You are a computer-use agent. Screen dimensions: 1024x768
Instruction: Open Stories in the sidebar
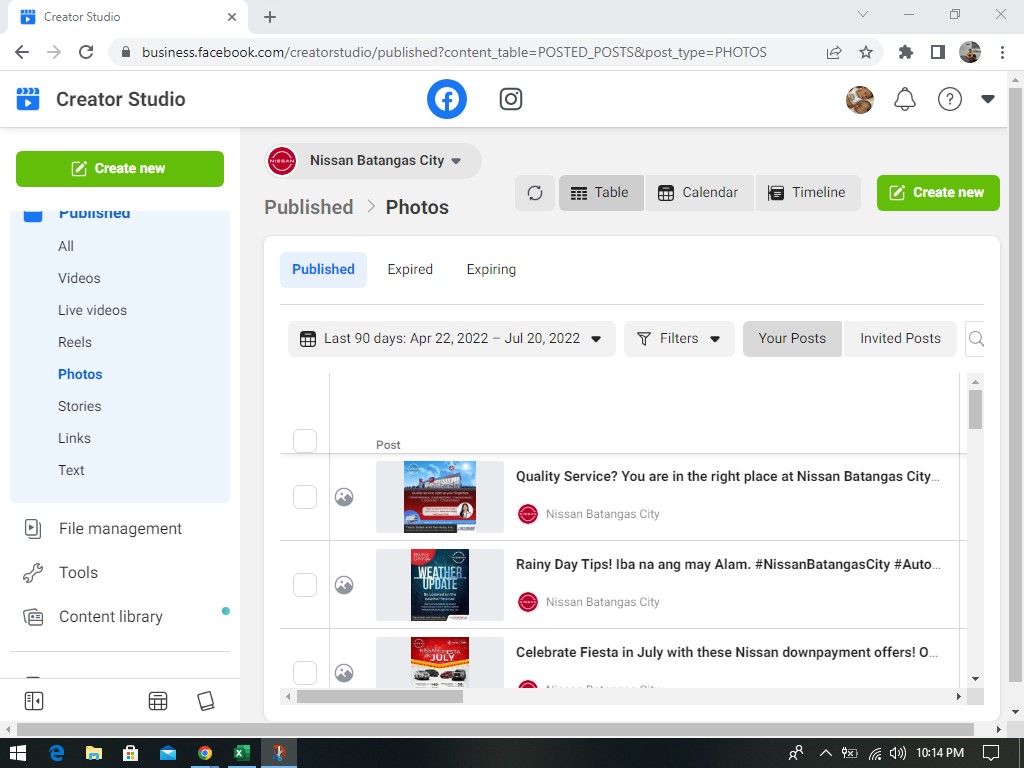coord(80,406)
